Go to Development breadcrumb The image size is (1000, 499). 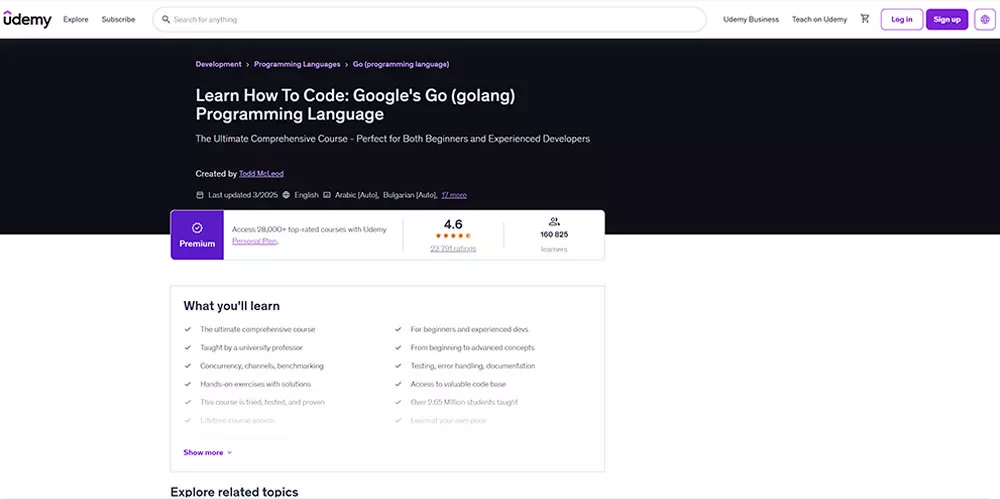218,64
